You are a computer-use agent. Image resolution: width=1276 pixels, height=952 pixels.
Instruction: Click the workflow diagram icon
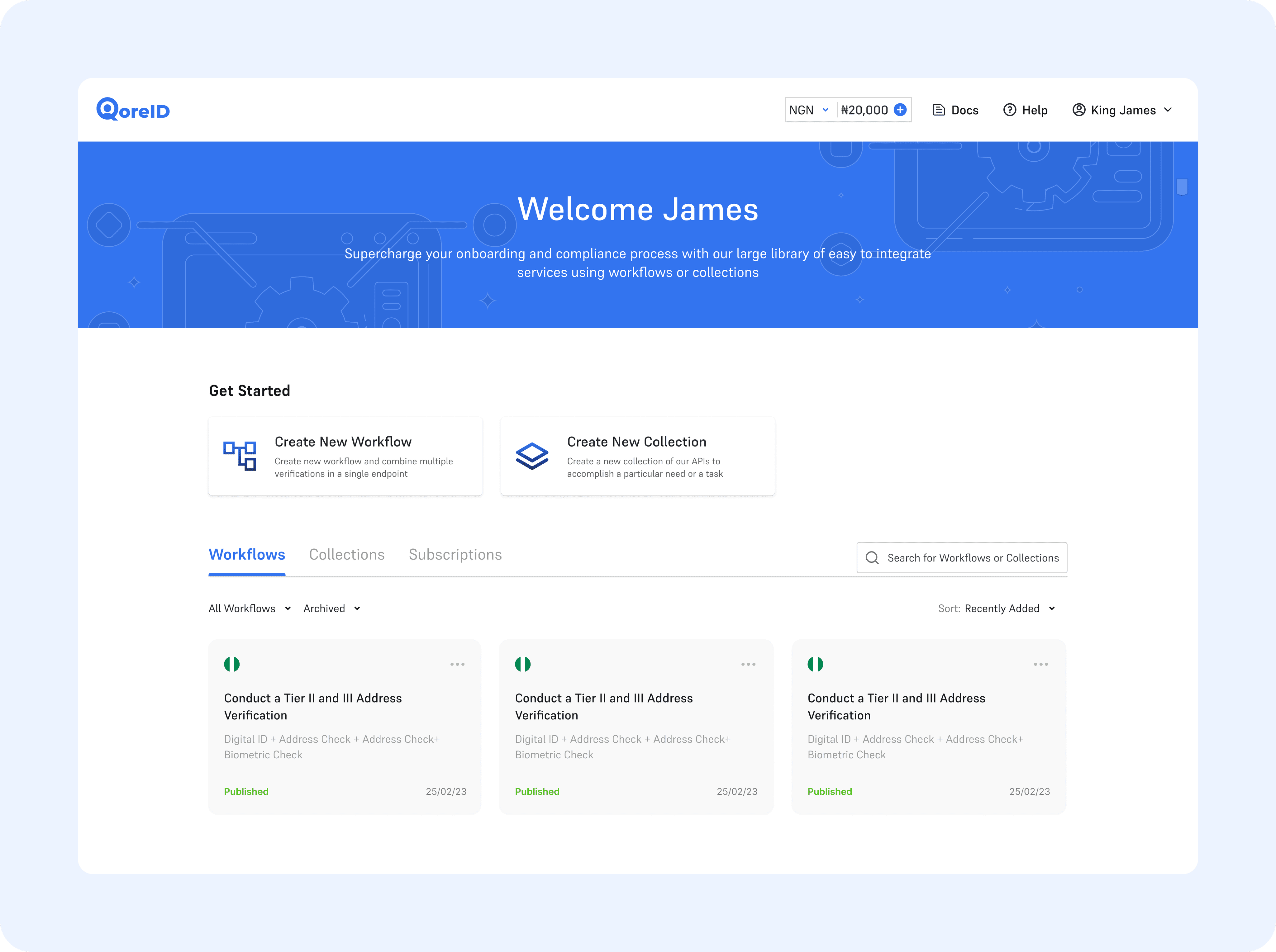[240, 457]
